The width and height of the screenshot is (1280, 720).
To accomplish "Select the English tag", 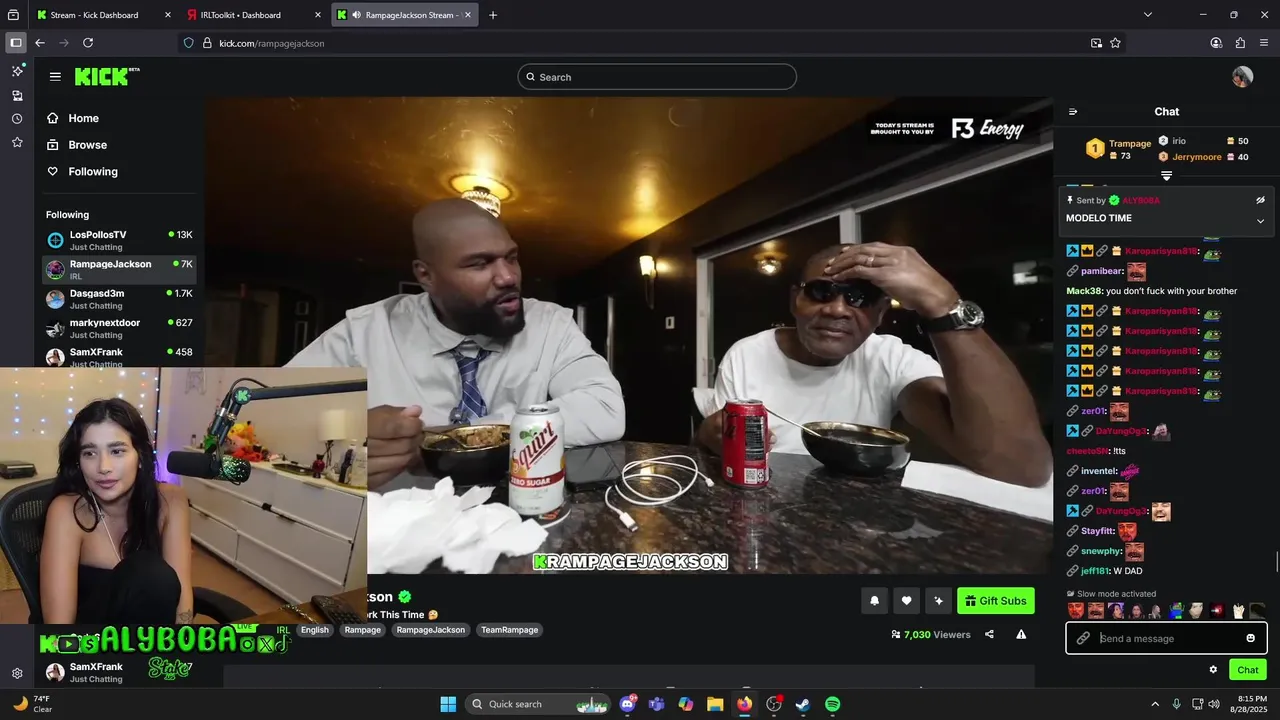I will pos(315,630).
